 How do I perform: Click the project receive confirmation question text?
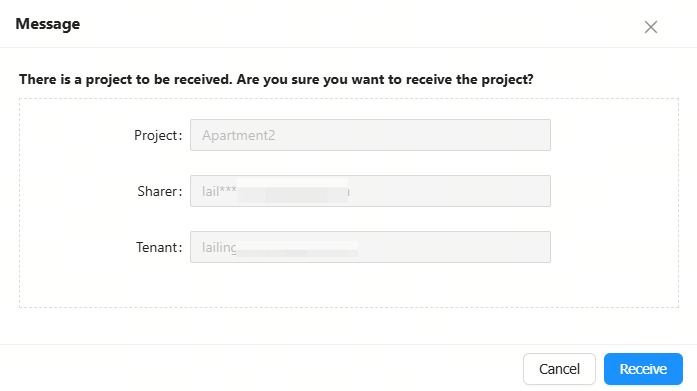click(276, 80)
